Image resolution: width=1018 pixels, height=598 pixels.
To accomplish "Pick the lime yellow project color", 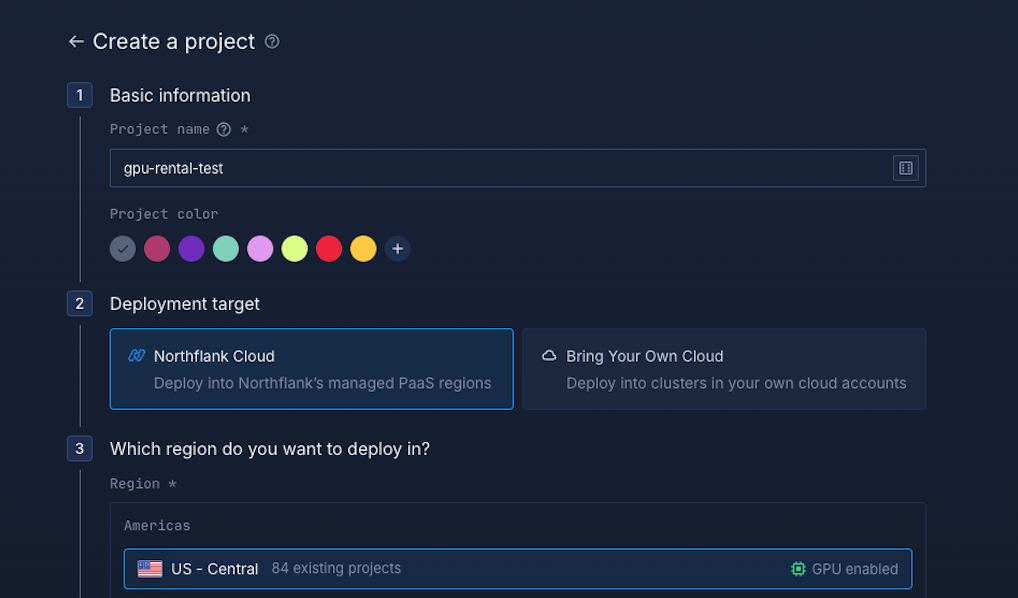I will 295,249.
